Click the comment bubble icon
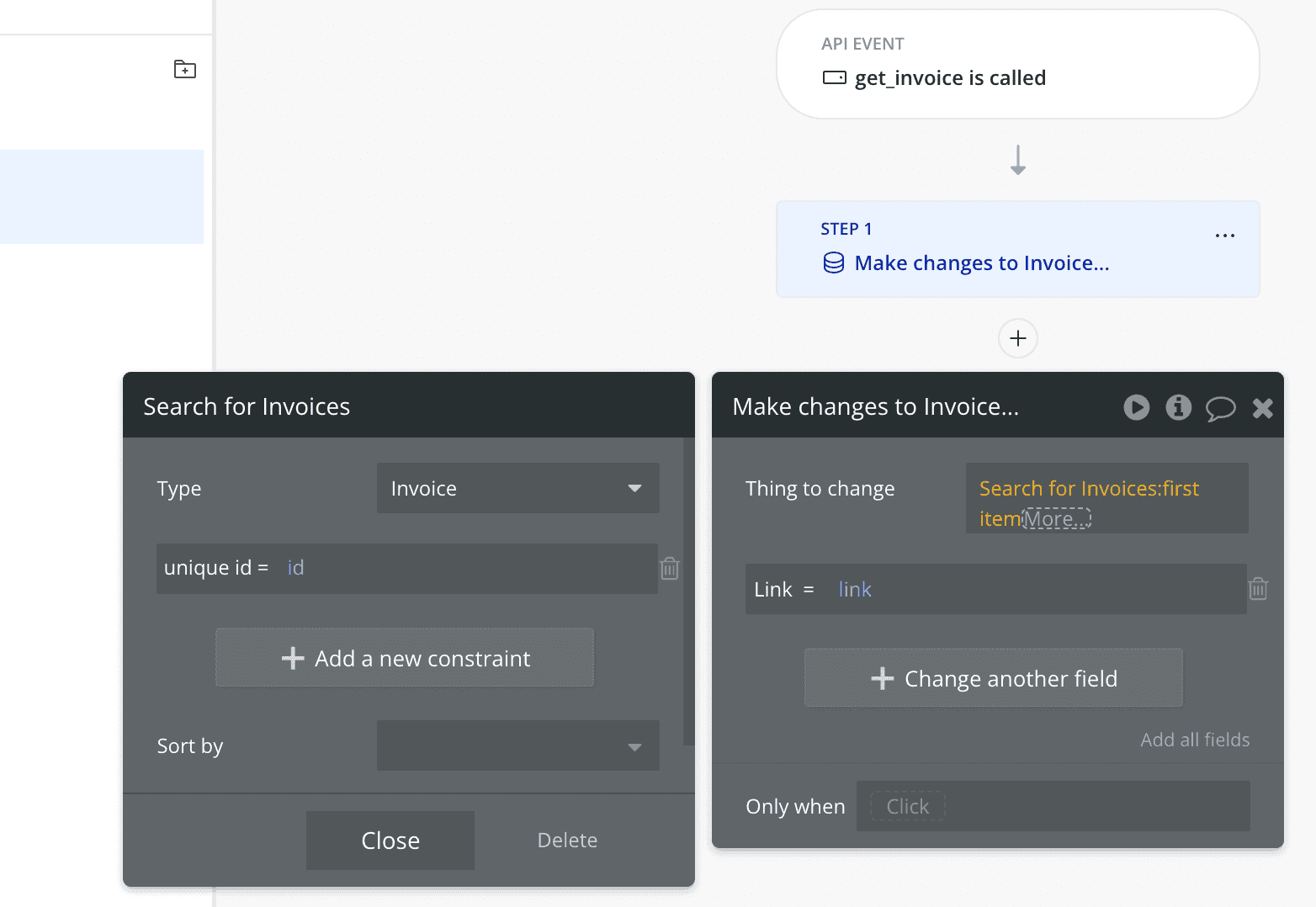This screenshot has width=1316, height=907. (1220, 408)
